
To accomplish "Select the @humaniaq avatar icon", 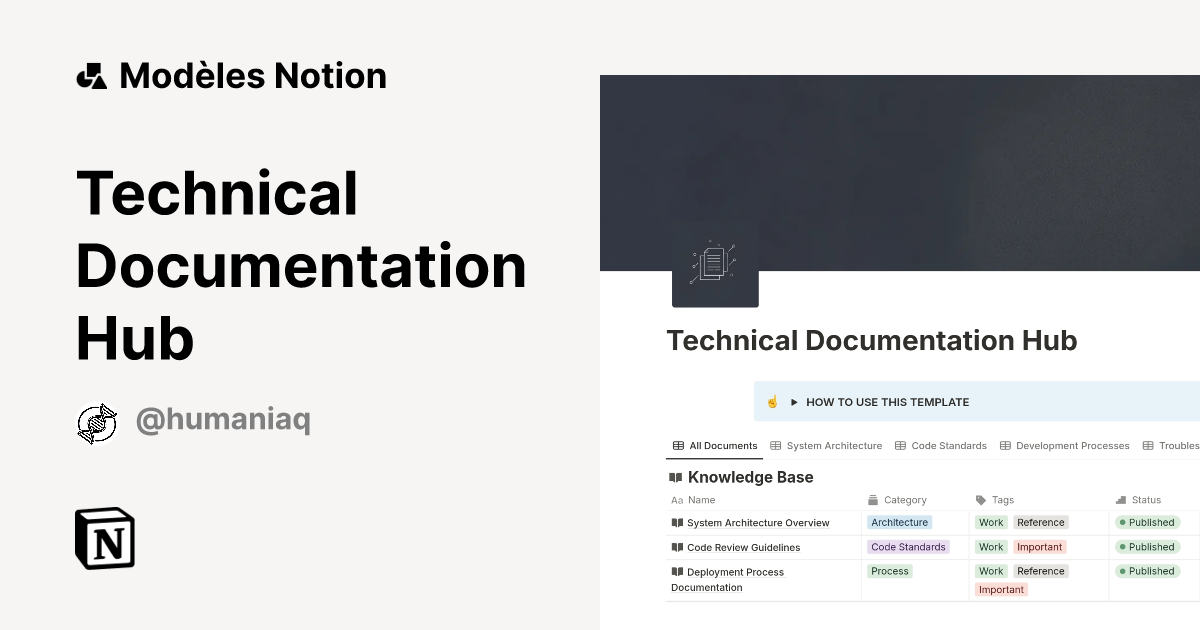I will pyautogui.click(x=97, y=419).
